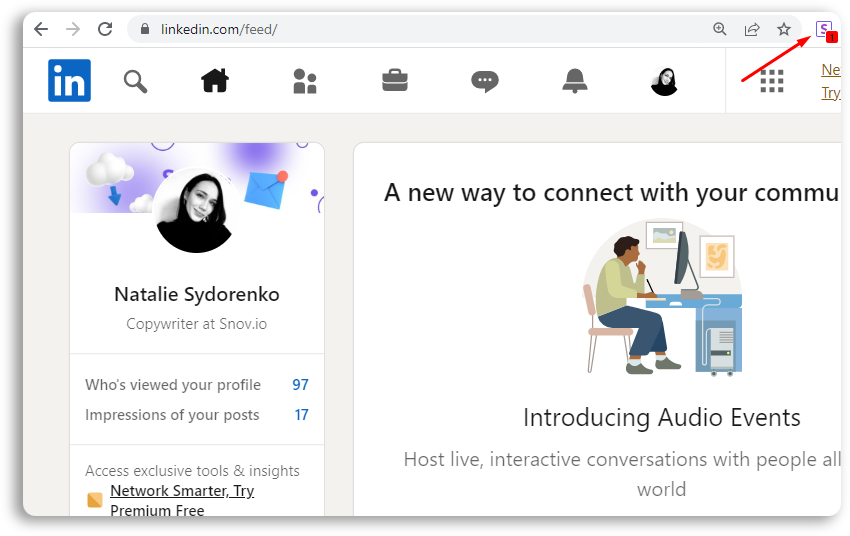
Task: Click the profile card banner image
Action: [197, 178]
